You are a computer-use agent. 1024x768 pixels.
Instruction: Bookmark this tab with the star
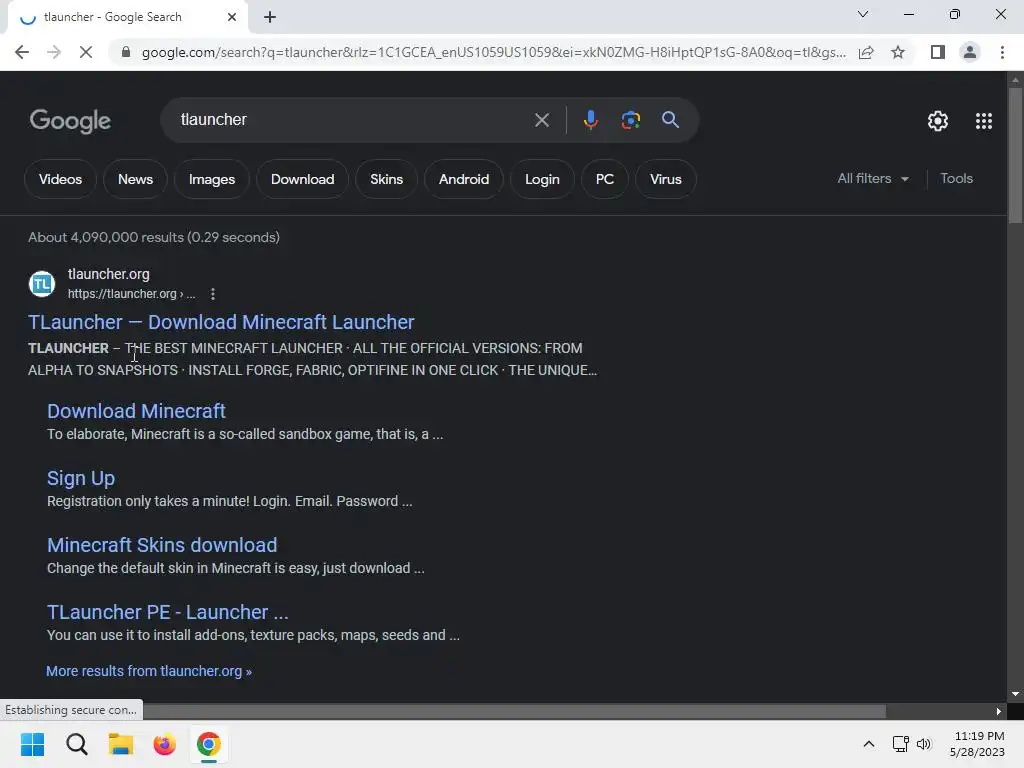coord(898,52)
